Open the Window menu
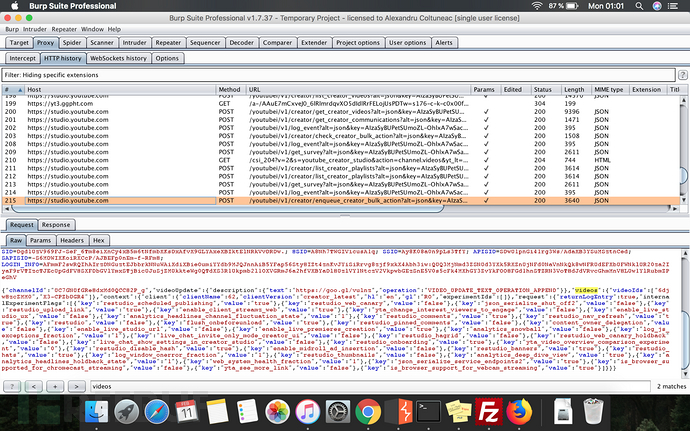 [x=92, y=29]
